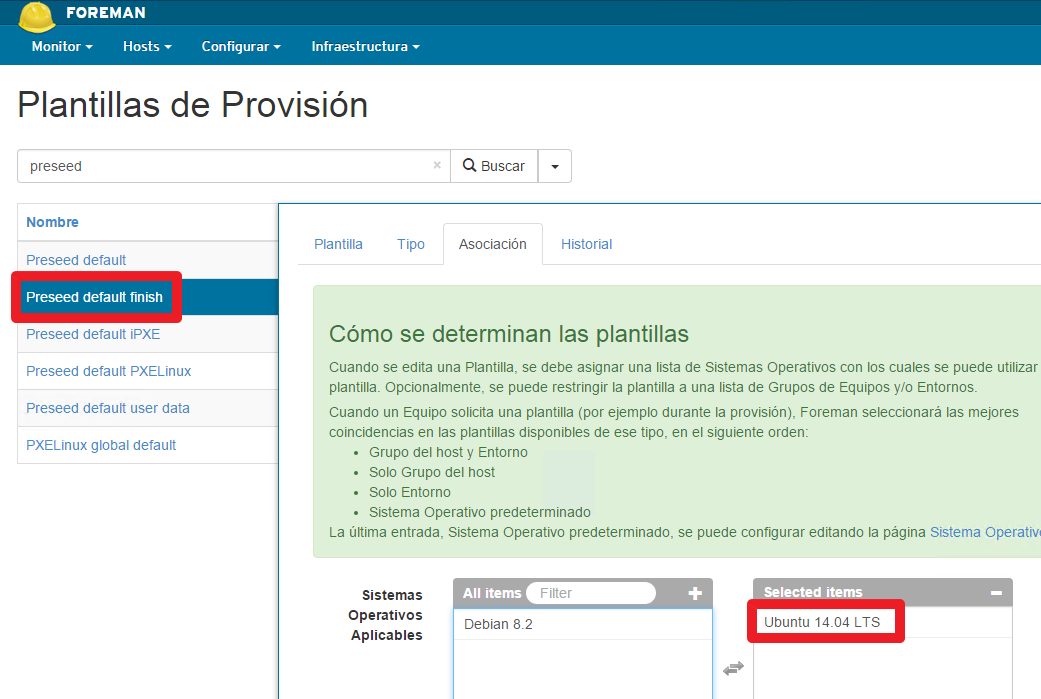This screenshot has height=699, width=1041.
Task: Select the Asociación tab
Action: [x=493, y=244]
